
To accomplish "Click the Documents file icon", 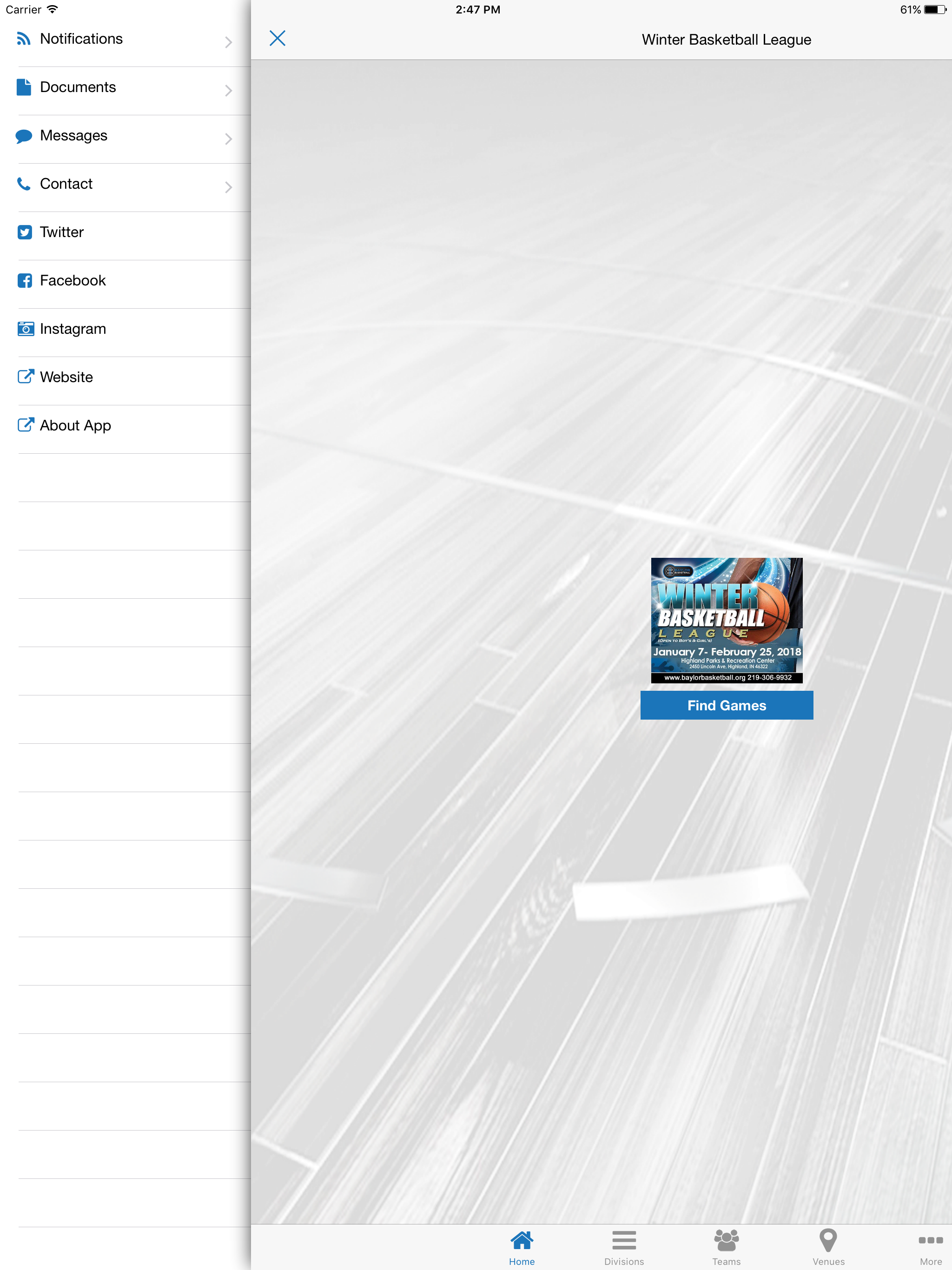I will click(24, 86).
